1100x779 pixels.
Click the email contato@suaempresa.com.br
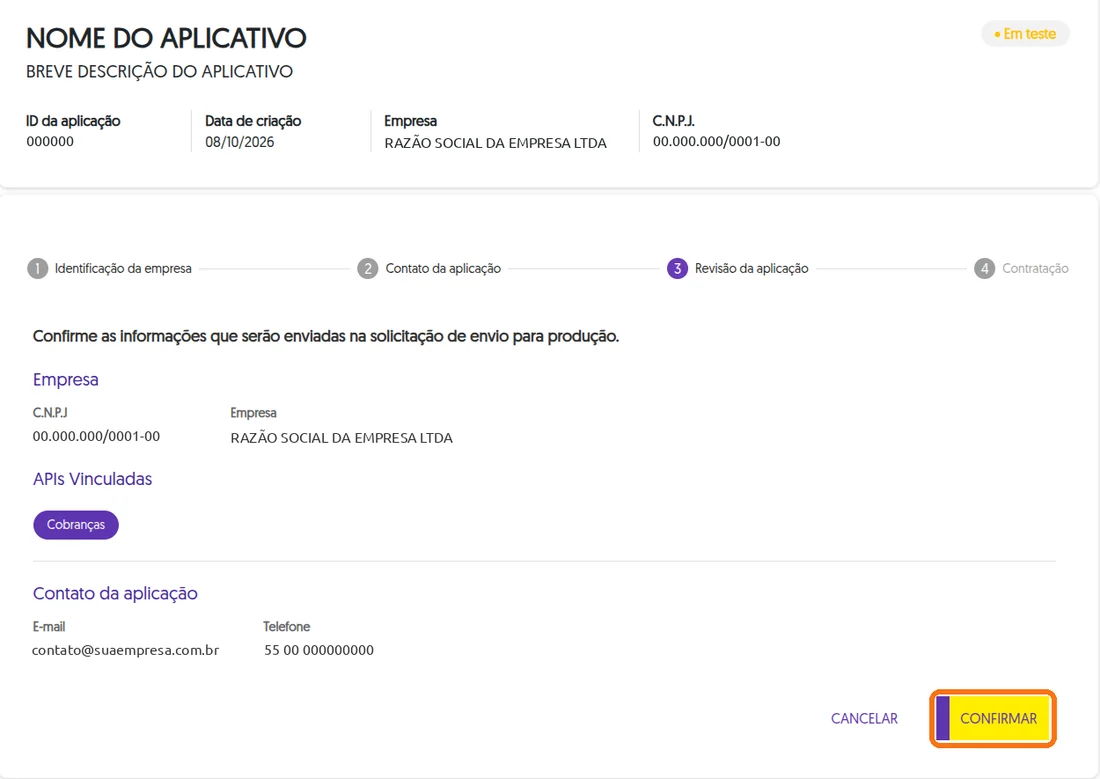(x=126, y=650)
